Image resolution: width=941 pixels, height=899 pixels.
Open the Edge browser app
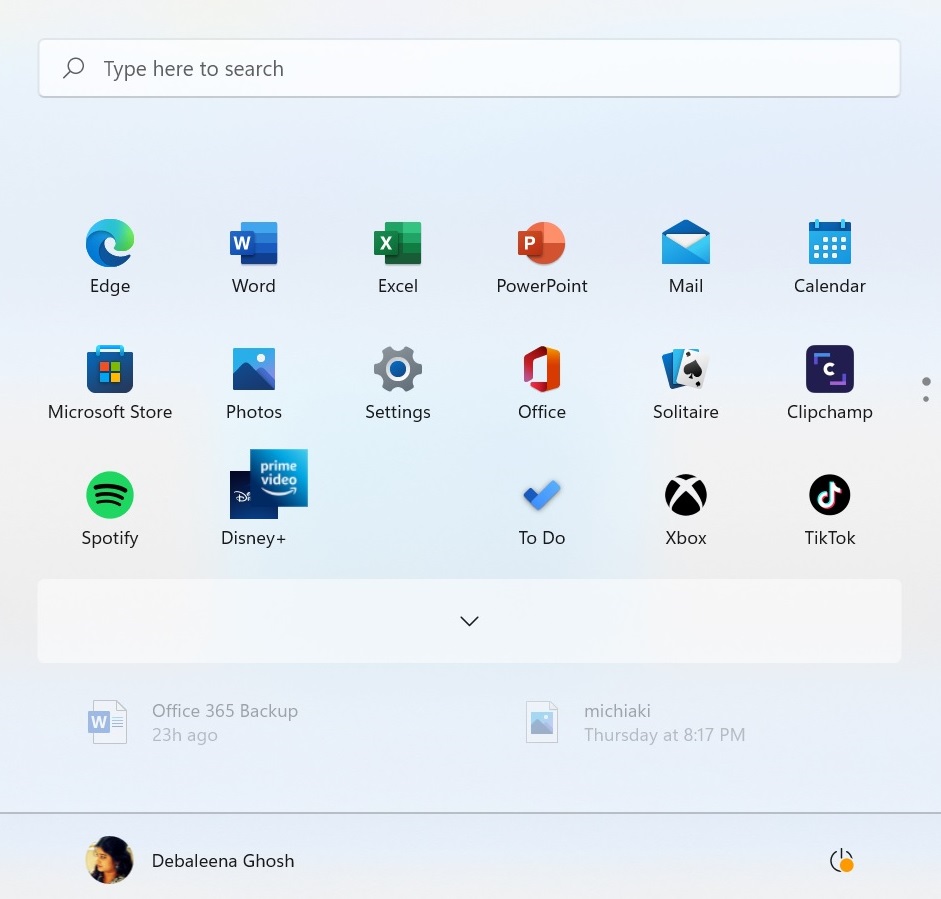pos(110,256)
